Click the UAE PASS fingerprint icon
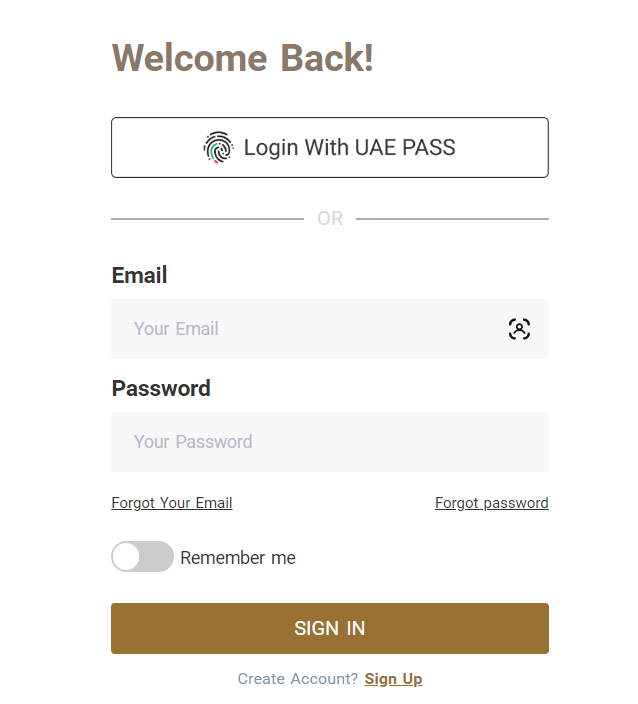Viewport: 638px width, 704px height. tap(218, 148)
